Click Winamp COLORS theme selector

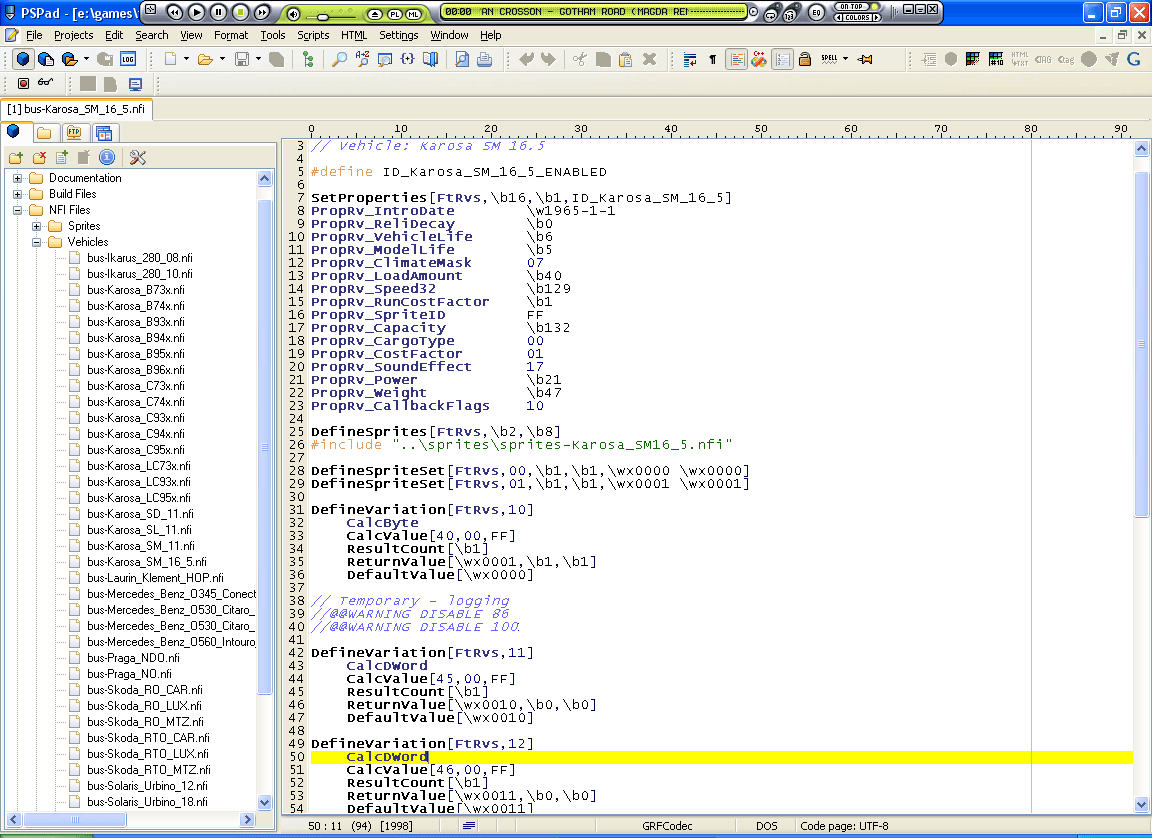pos(857,17)
